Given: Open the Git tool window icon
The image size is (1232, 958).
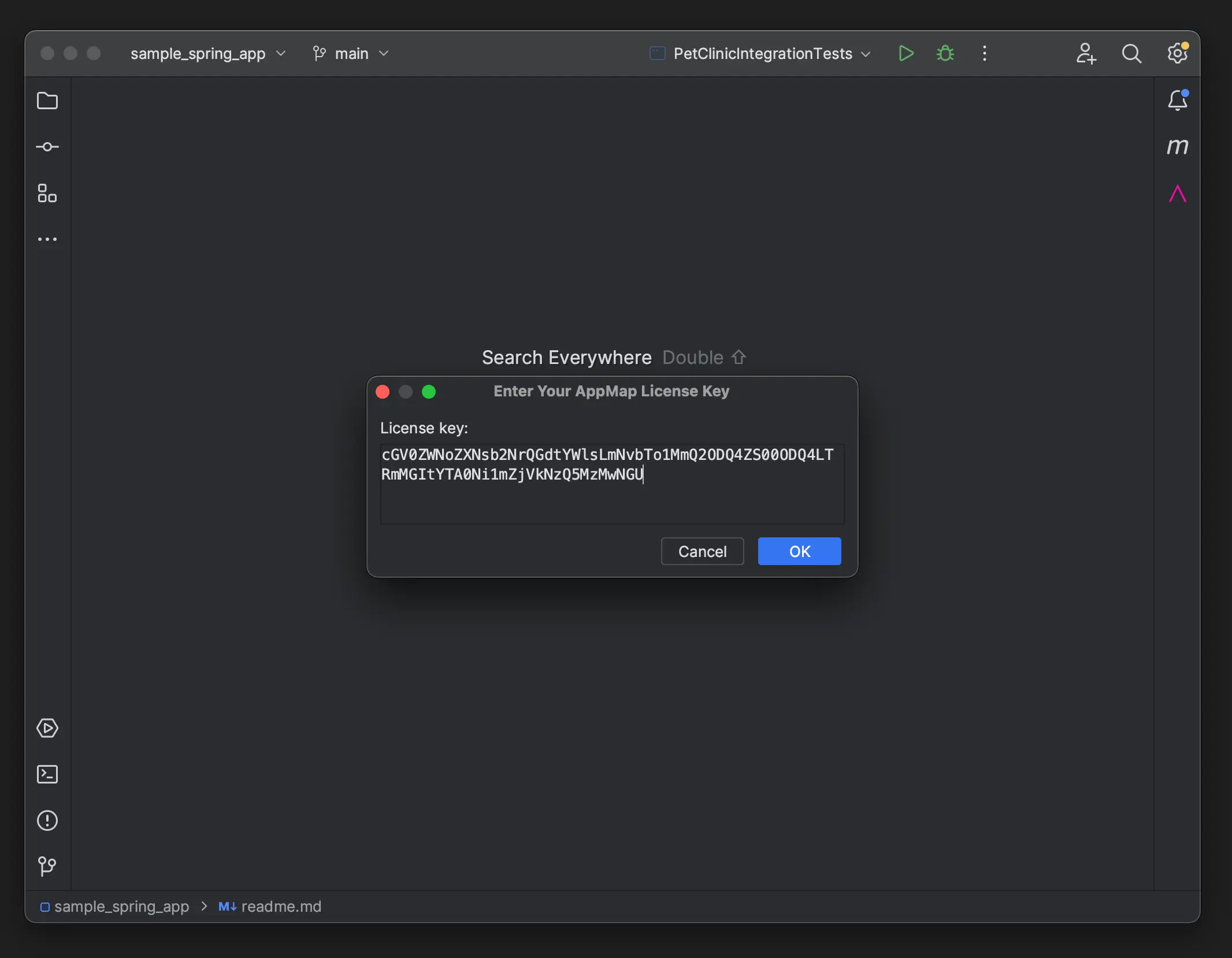Looking at the screenshot, I should (x=47, y=866).
